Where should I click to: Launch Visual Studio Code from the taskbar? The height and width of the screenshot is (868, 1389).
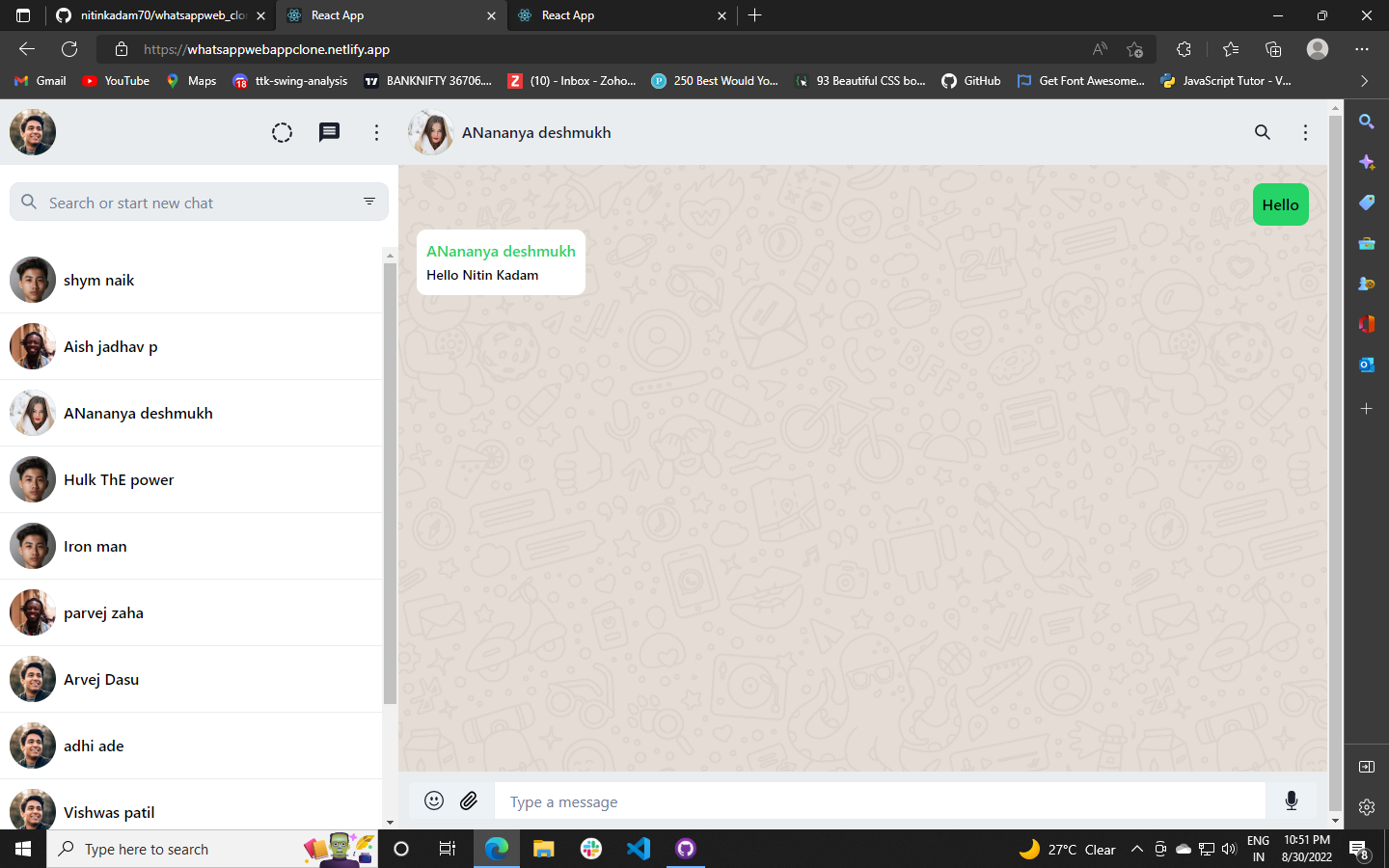(x=638, y=849)
